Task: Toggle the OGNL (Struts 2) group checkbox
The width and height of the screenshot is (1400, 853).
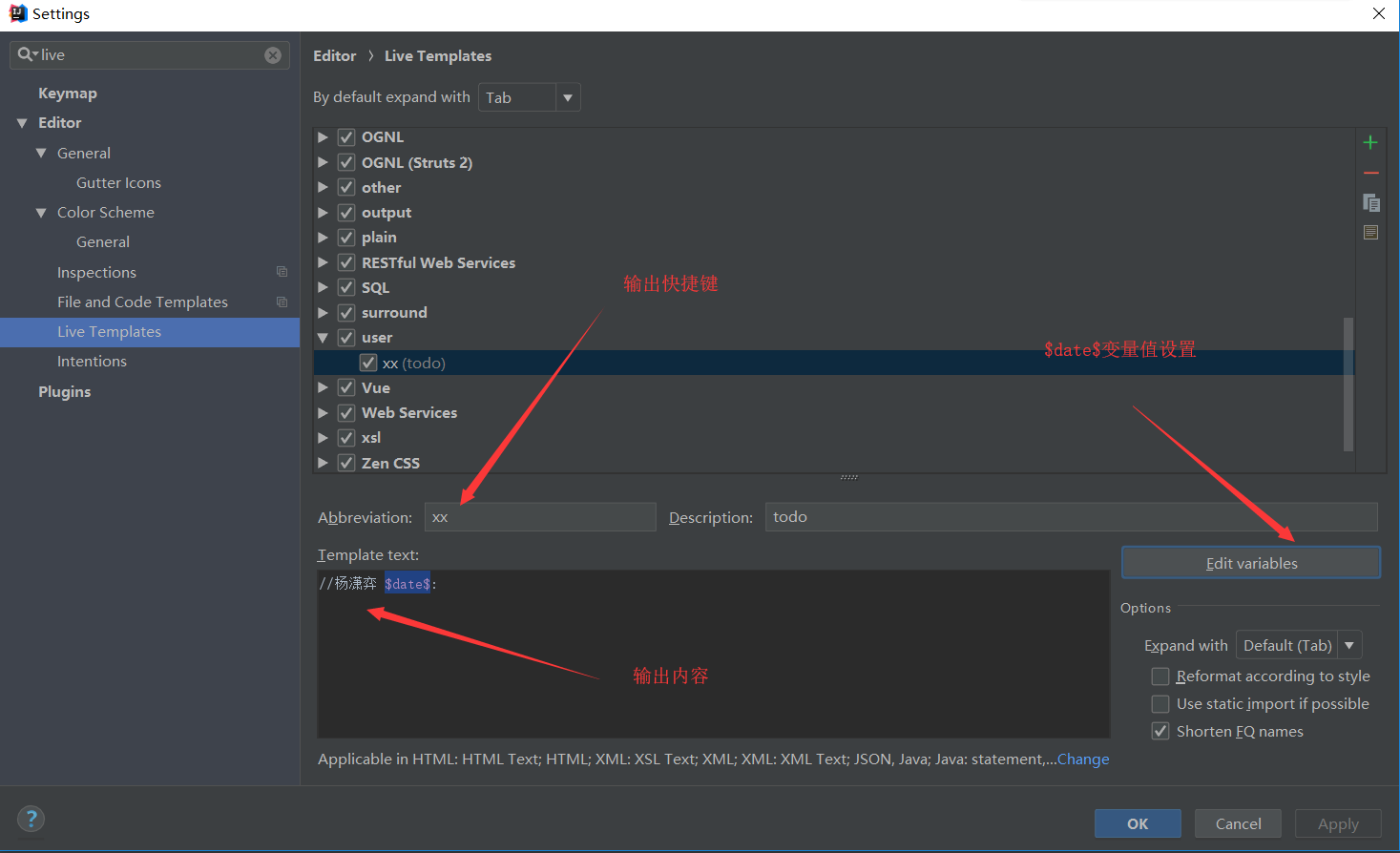Action: (x=346, y=162)
